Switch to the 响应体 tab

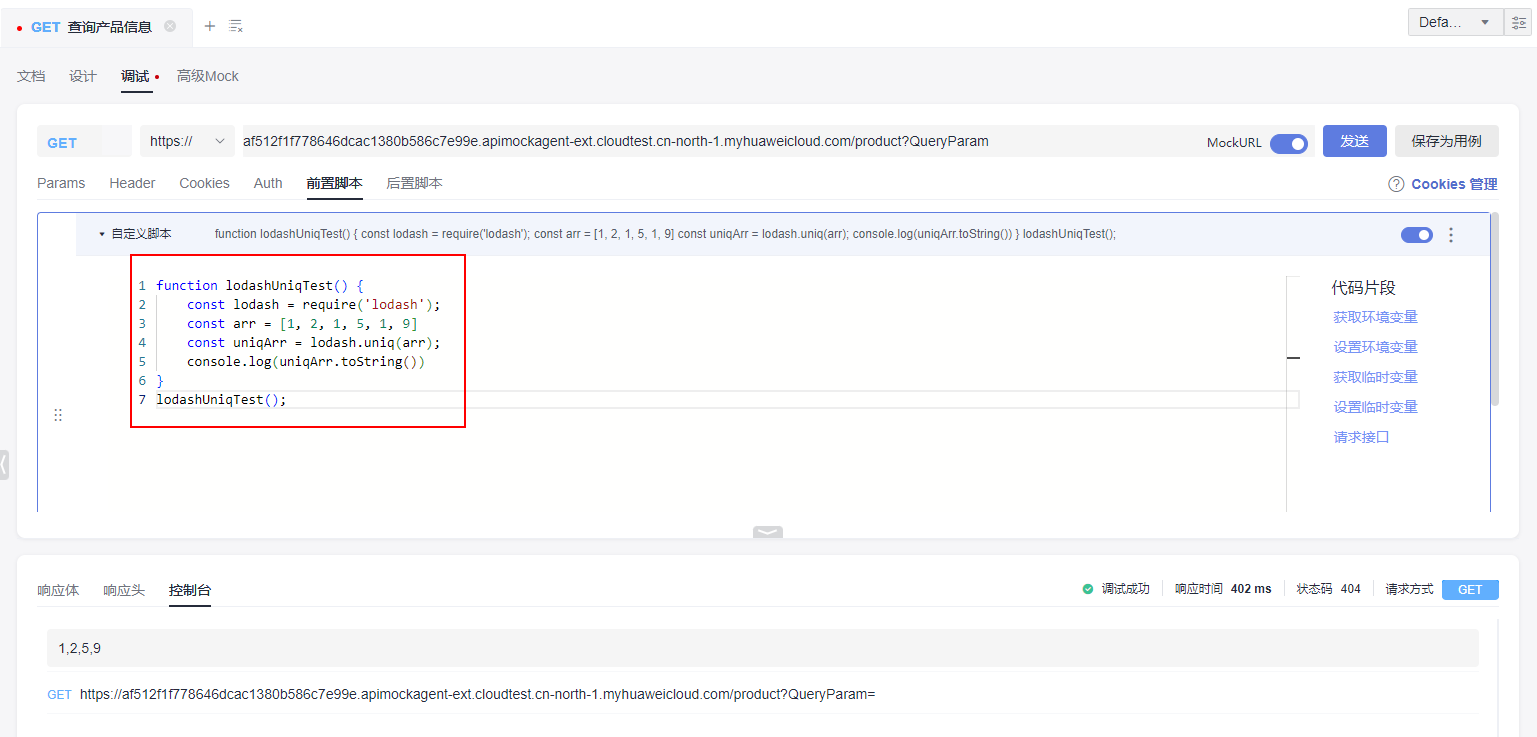click(x=58, y=590)
